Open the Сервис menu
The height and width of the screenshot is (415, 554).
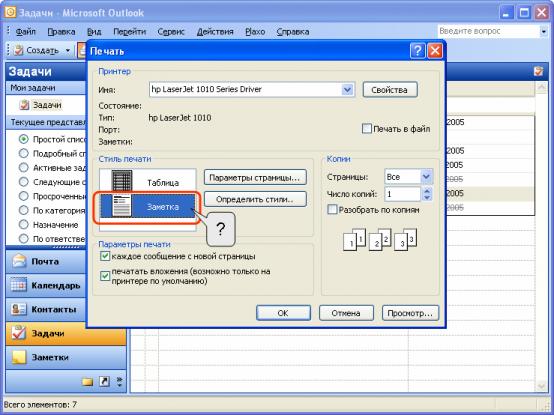pos(171,32)
